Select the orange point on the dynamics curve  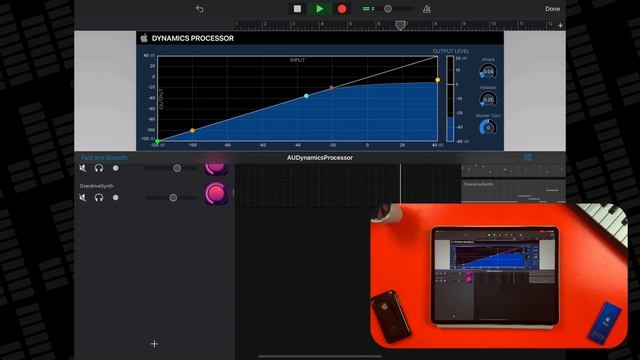pos(193,131)
